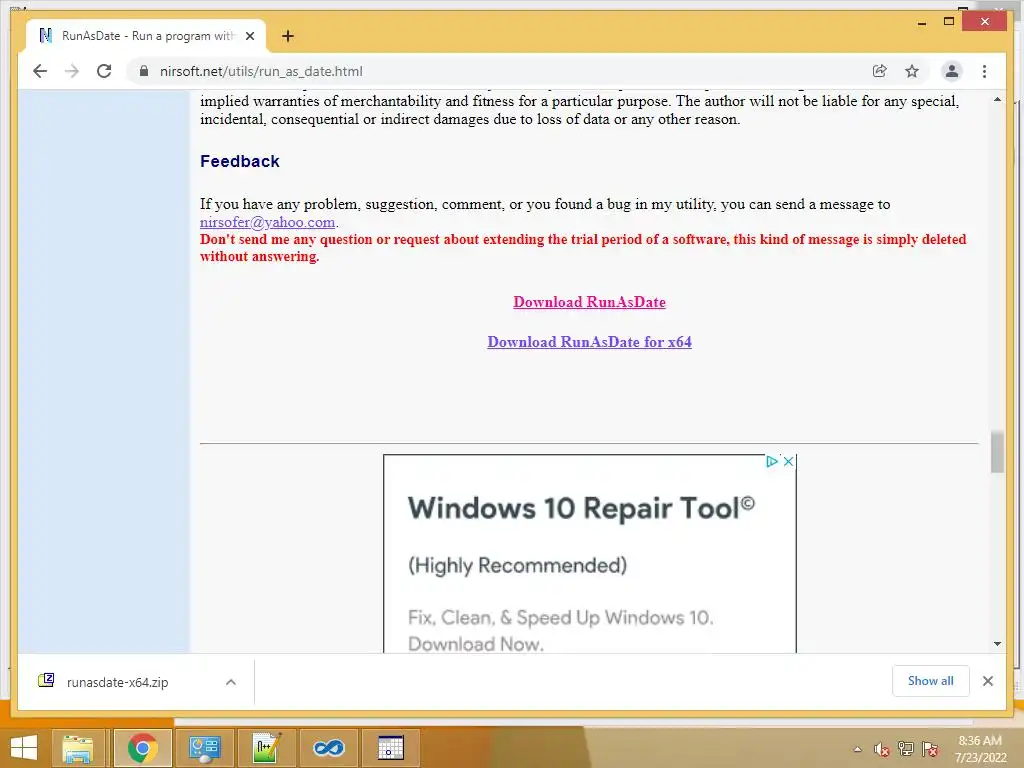The image size is (1024, 768).
Task: Click the Chrome taskbar icon
Action: [142, 748]
